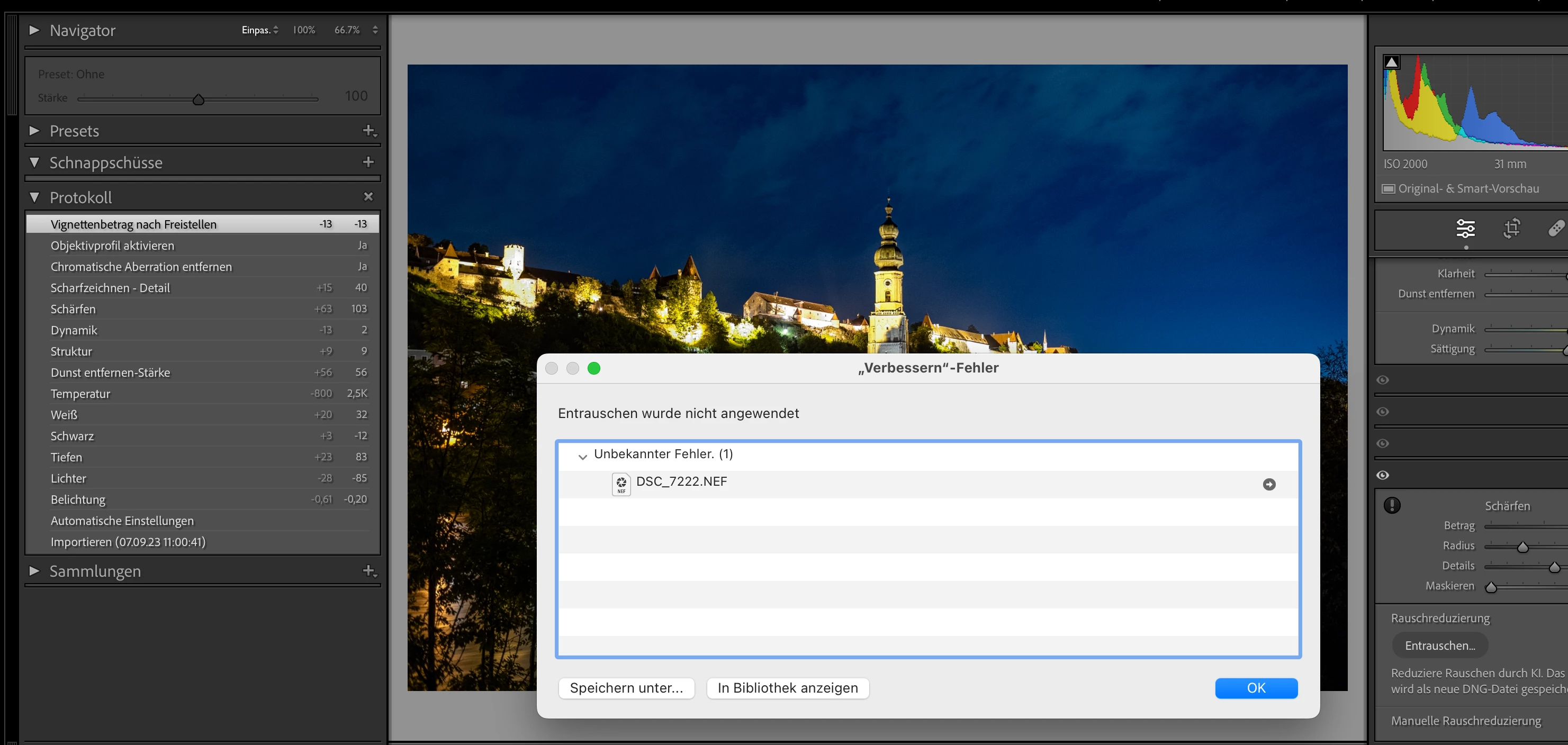Click the OK button in error dialog

(x=1256, y=688)
